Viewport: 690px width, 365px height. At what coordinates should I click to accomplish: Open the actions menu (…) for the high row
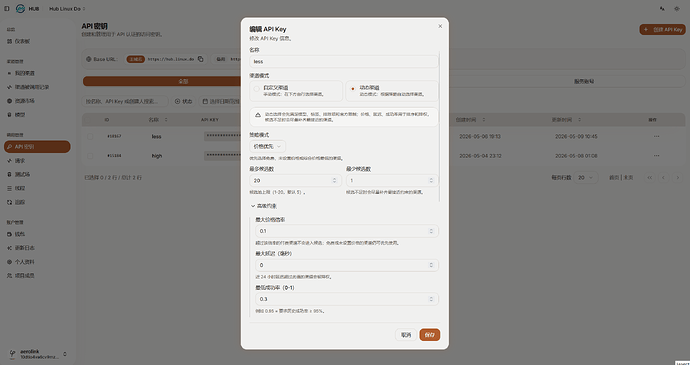tap(656, 156)
